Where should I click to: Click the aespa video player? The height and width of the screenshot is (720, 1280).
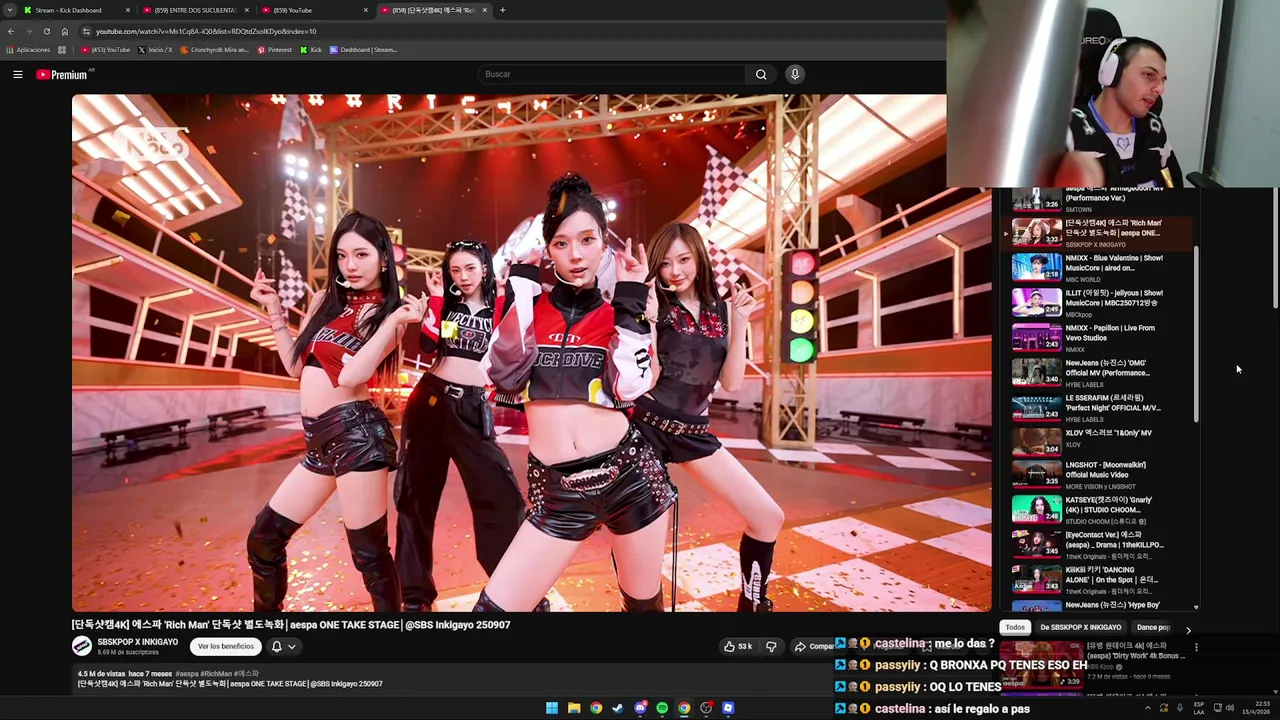(x=531, y=353)
